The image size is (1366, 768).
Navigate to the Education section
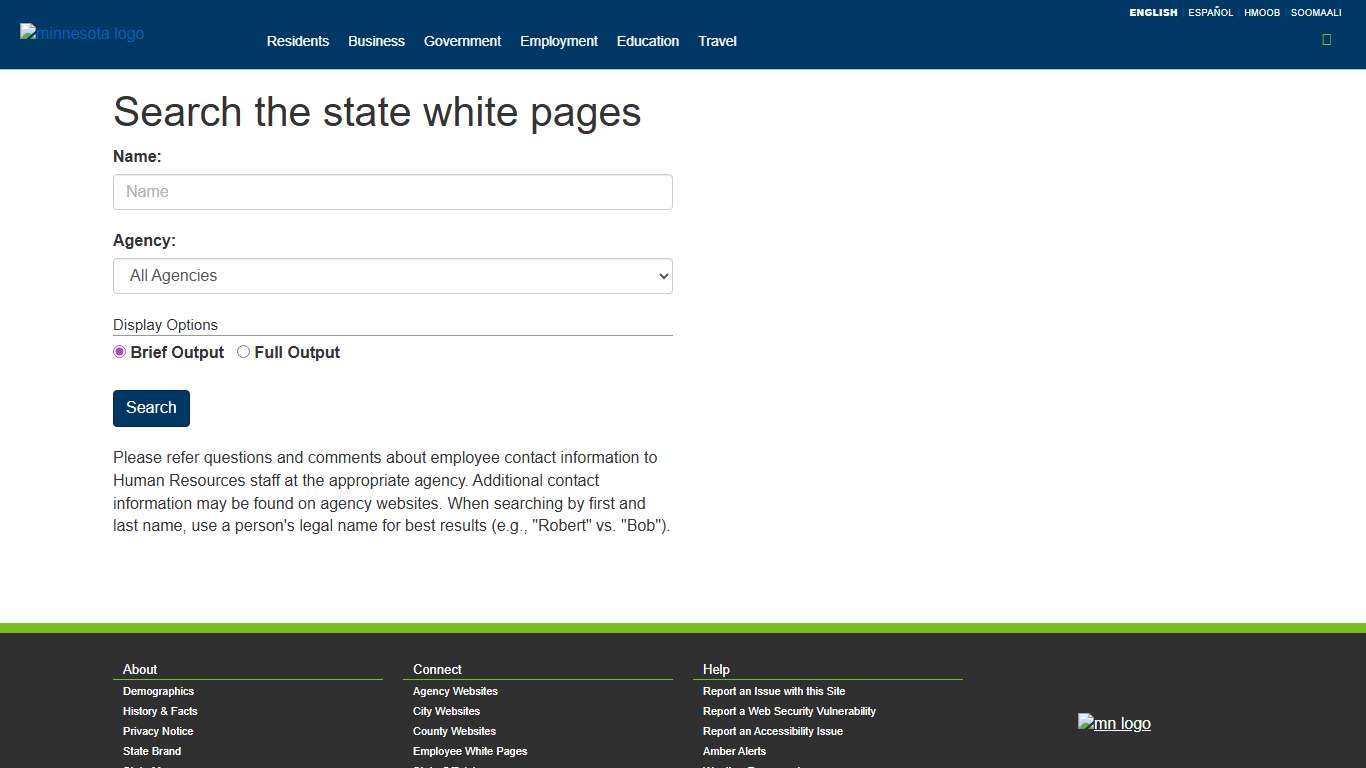(x=647, y=41)
